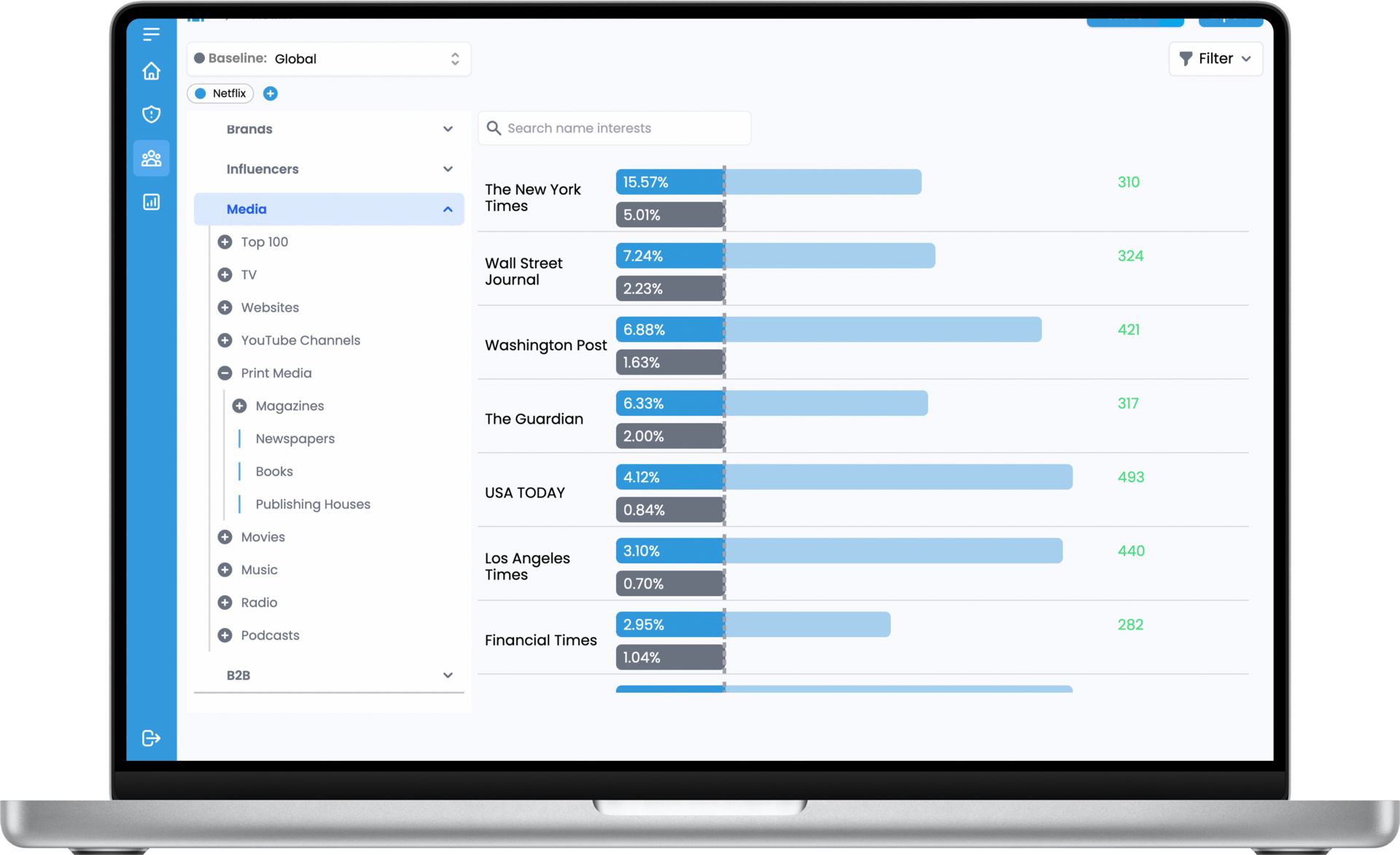Go to the Home sidebar icon
This screenshot has height=855, width=1400.
(x=151, y=71)
